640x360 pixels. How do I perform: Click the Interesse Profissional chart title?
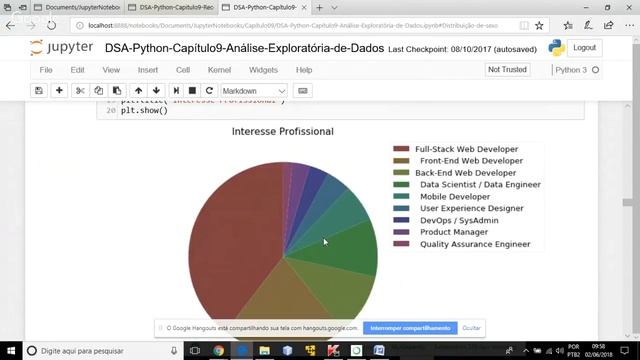click(x=282, y=131)
